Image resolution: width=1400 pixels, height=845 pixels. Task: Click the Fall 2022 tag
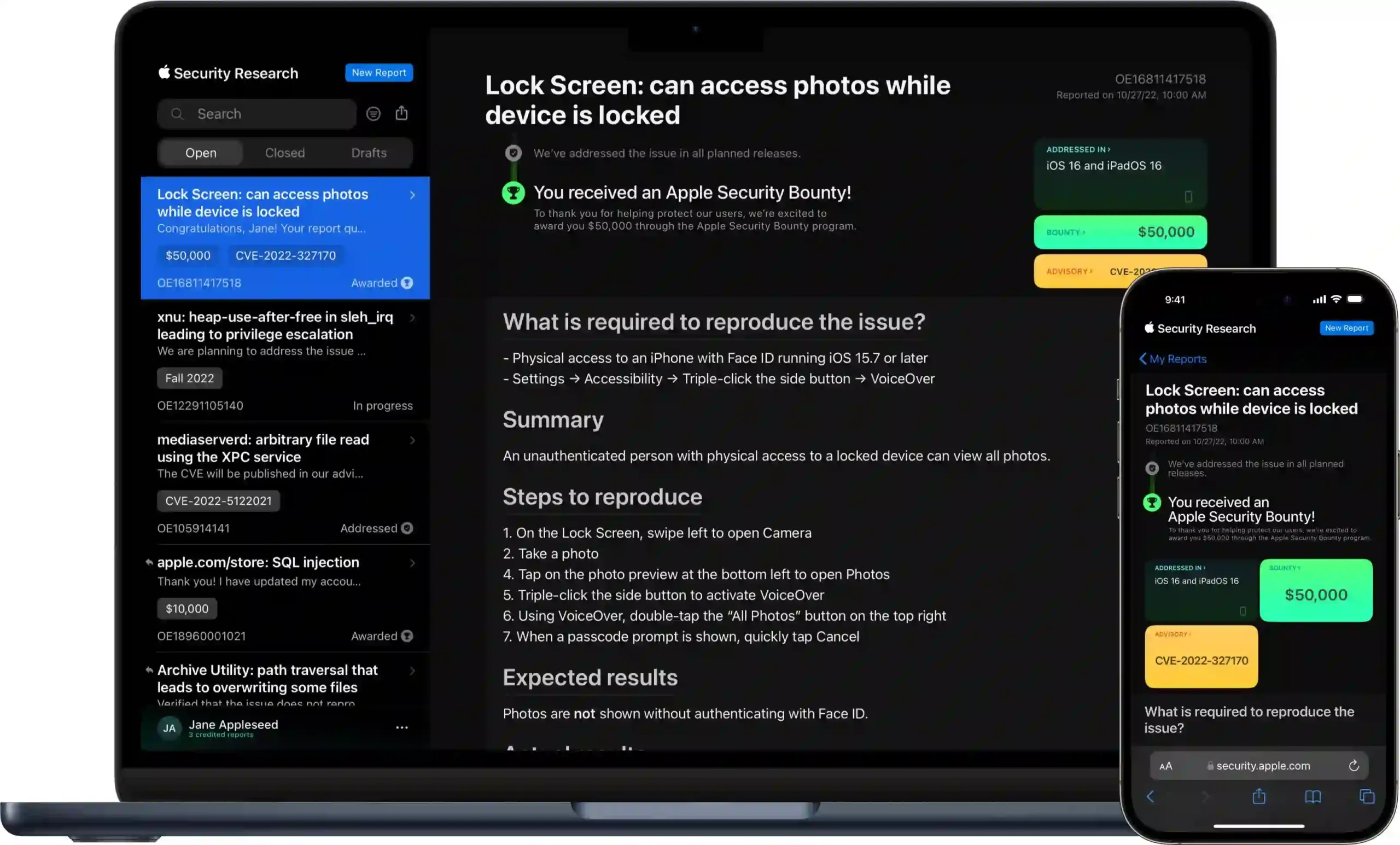pyautogui.click(x=190, y=378)
